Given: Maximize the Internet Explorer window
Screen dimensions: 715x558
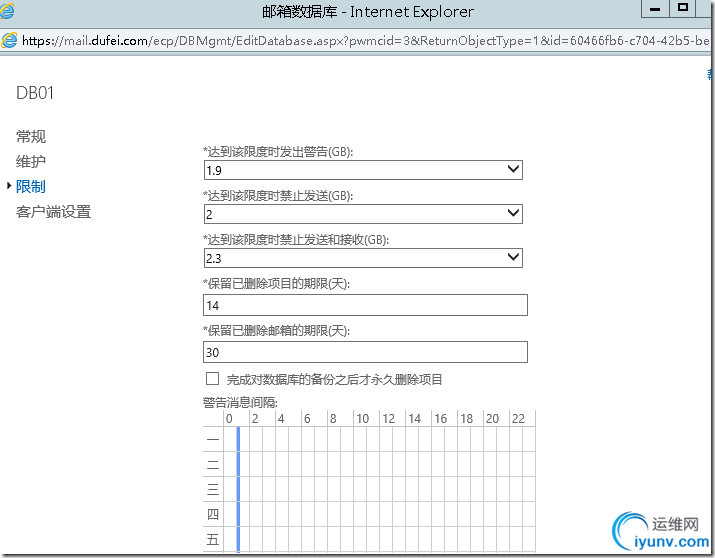Looking at the screenshot, I should click(x=683, y=9).
